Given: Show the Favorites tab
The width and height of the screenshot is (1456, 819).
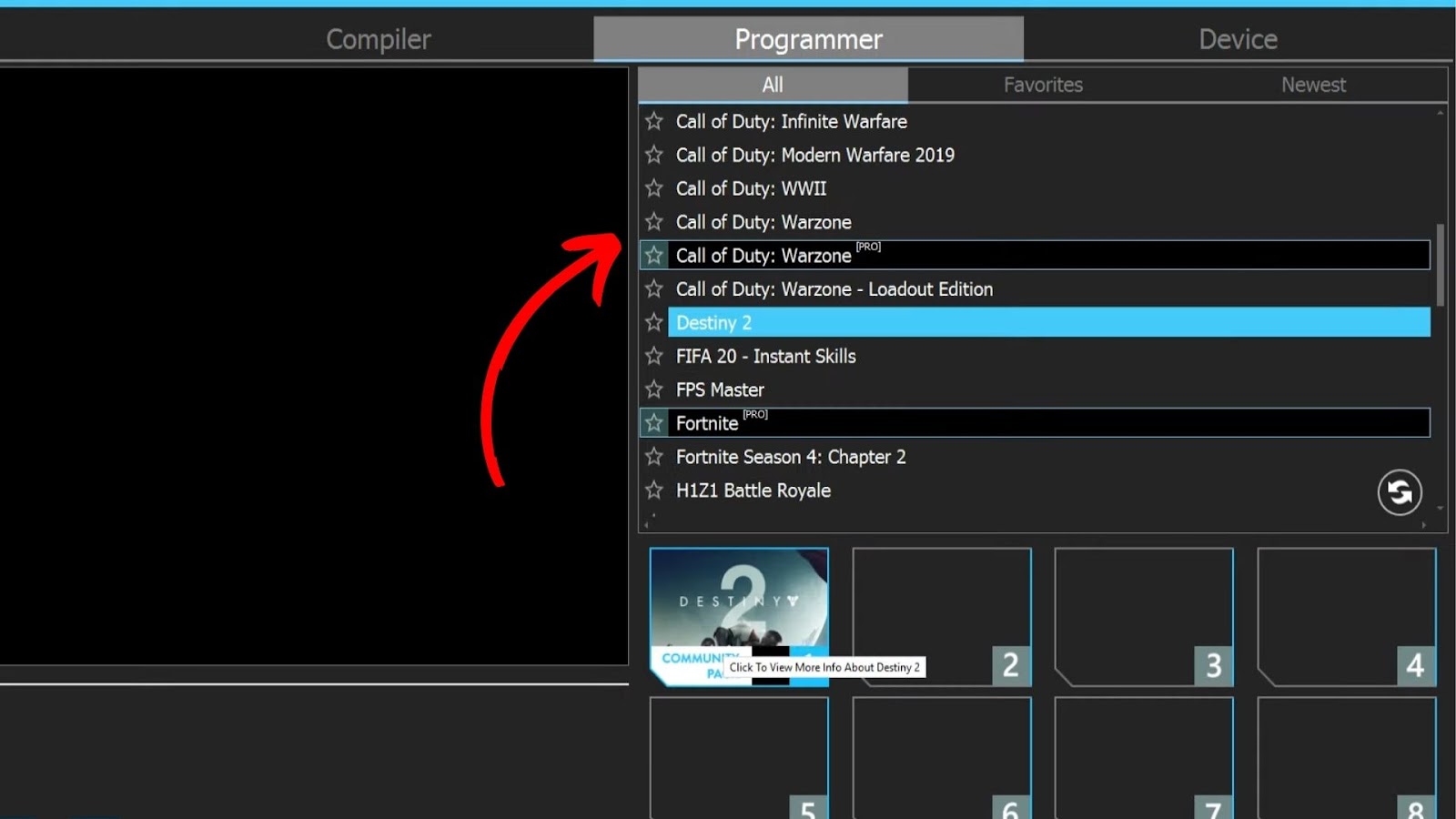Looking at the screenshot, I should click(1043, 85).
